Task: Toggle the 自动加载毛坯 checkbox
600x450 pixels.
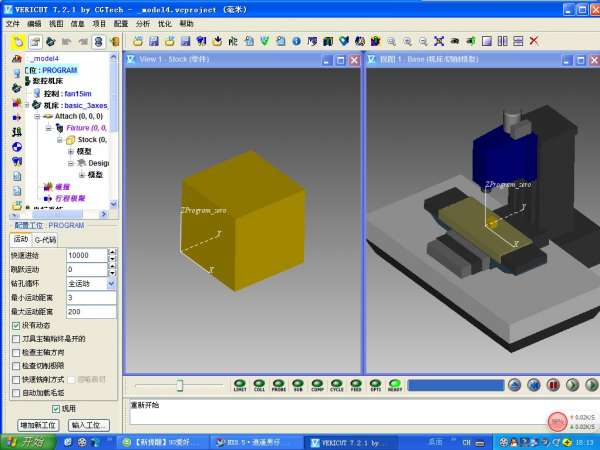Action: pos(16,394)
